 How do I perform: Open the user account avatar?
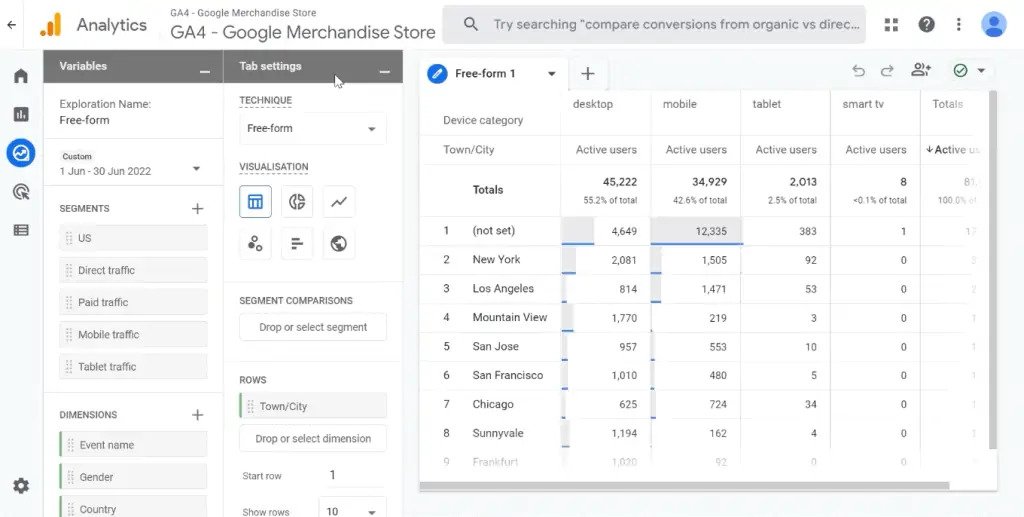coord(994,25)
